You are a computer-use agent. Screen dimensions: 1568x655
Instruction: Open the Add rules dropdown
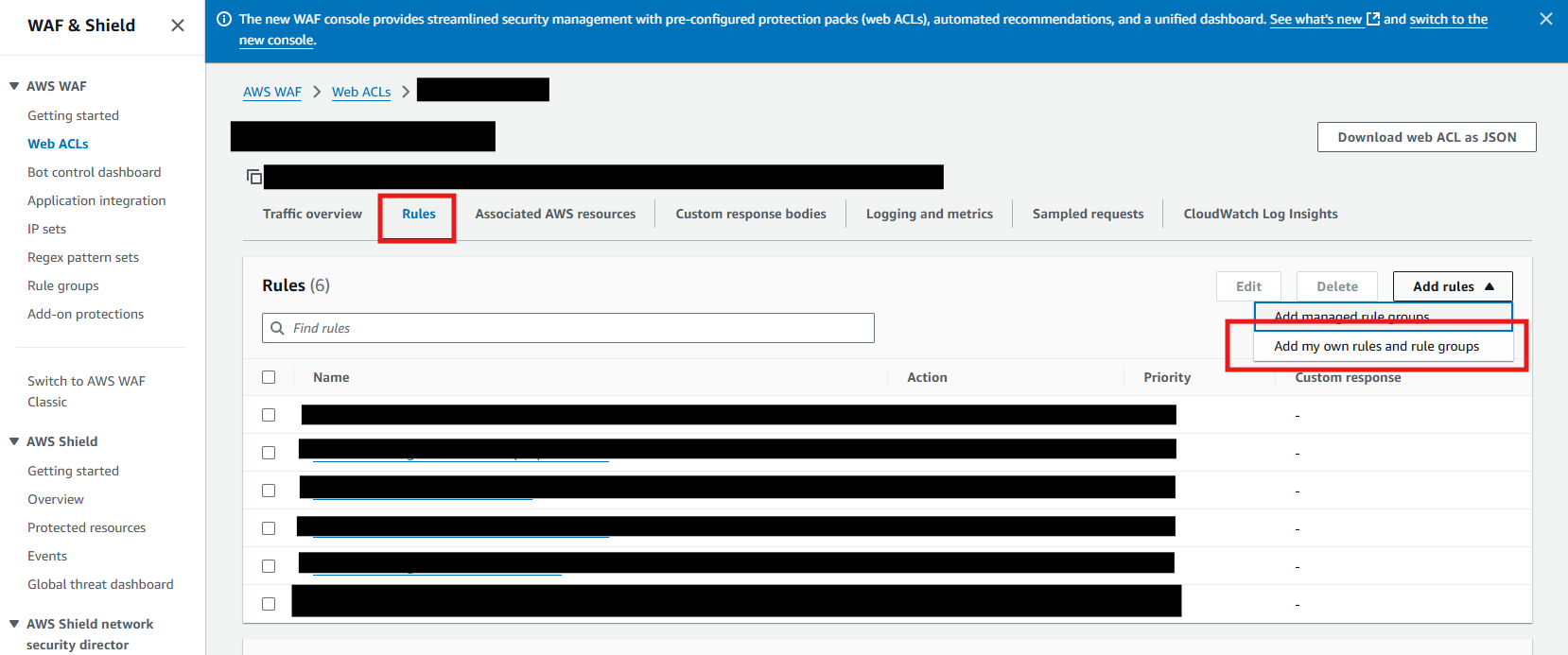1453,286
